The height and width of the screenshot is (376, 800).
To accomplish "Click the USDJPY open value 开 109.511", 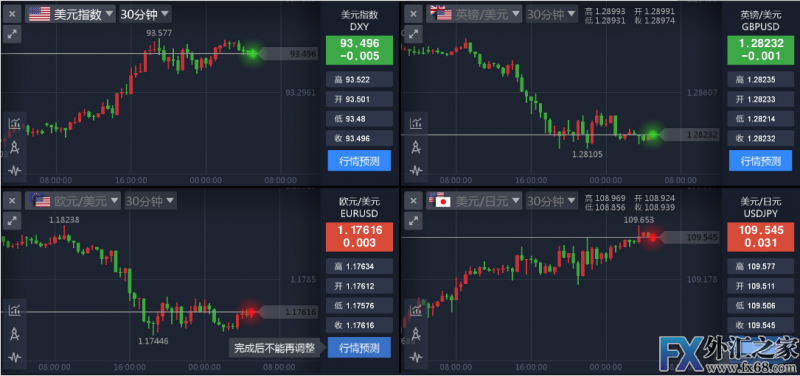I will pos(760,286).
